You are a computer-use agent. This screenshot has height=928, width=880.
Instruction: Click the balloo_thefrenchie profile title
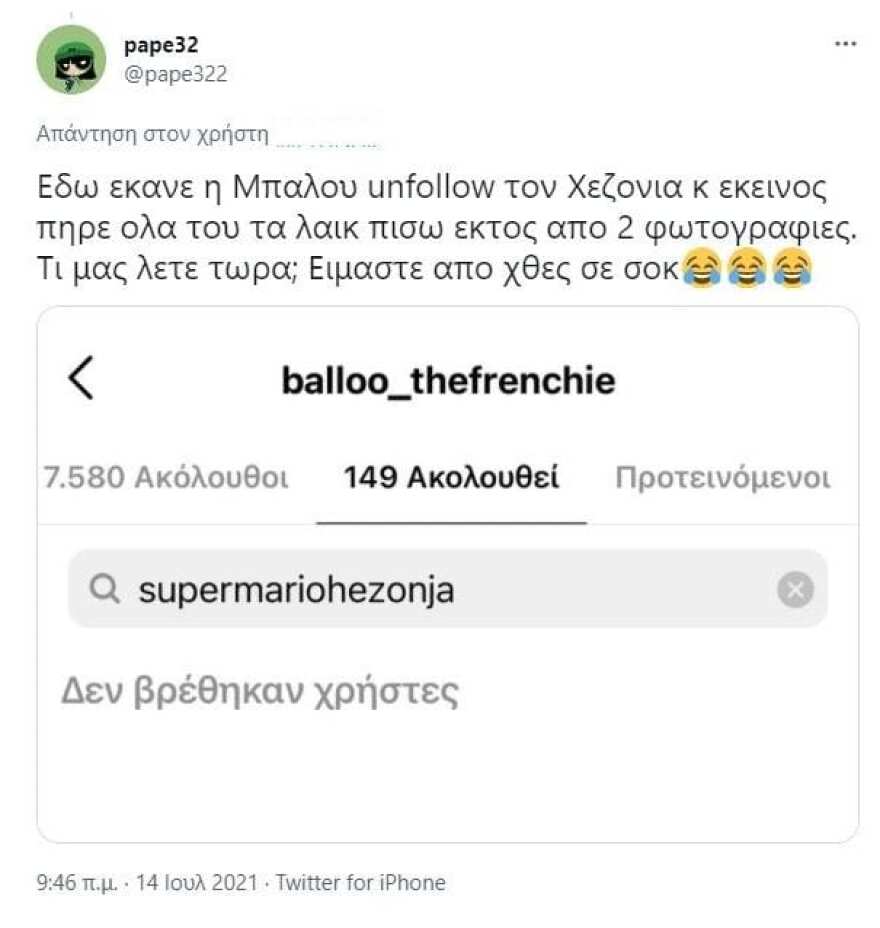coord(450,379)
